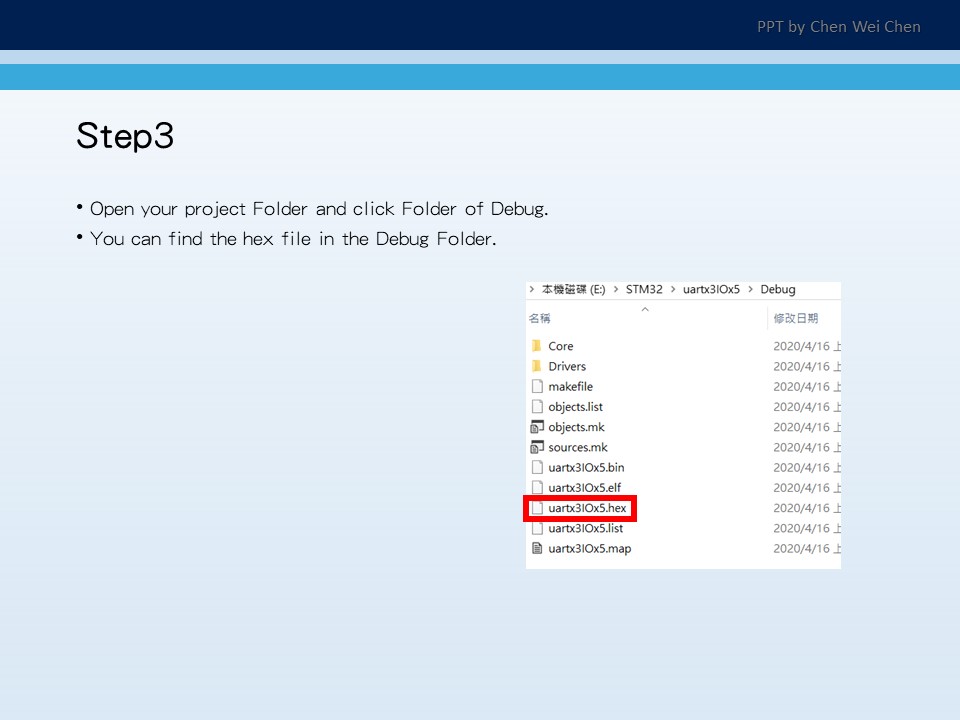Click the modified date of uartx3IOx5.map
960x720 pixels.
[x=807, y=549]
